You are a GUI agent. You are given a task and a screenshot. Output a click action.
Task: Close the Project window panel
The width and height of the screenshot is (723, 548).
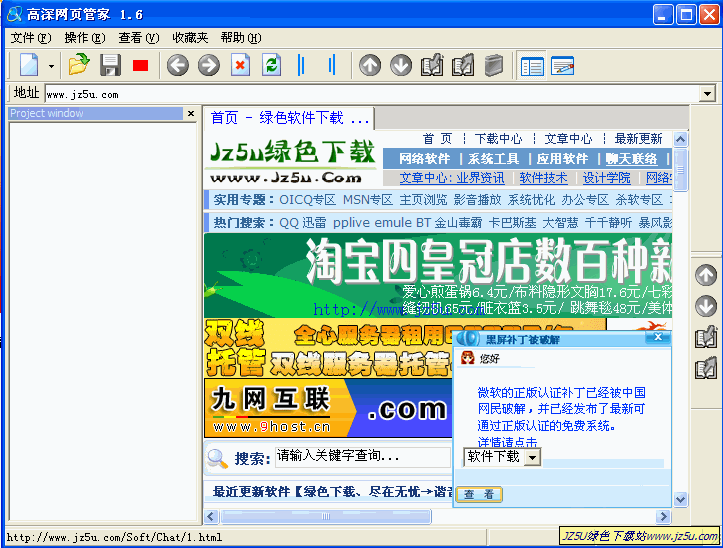click(x=191, y=113)
